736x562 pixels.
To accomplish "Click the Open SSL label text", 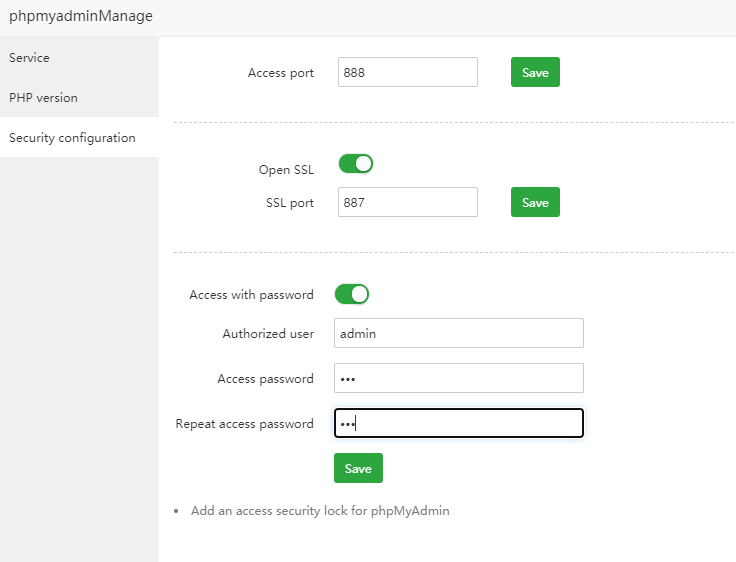I will pos(286,170).
